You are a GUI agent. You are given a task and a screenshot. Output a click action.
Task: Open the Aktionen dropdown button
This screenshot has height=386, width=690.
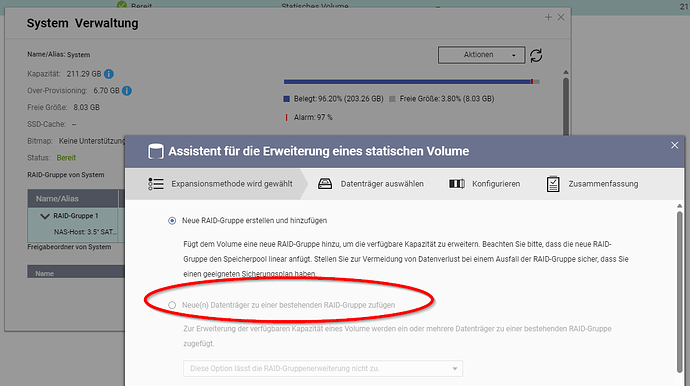click(481, 55)
